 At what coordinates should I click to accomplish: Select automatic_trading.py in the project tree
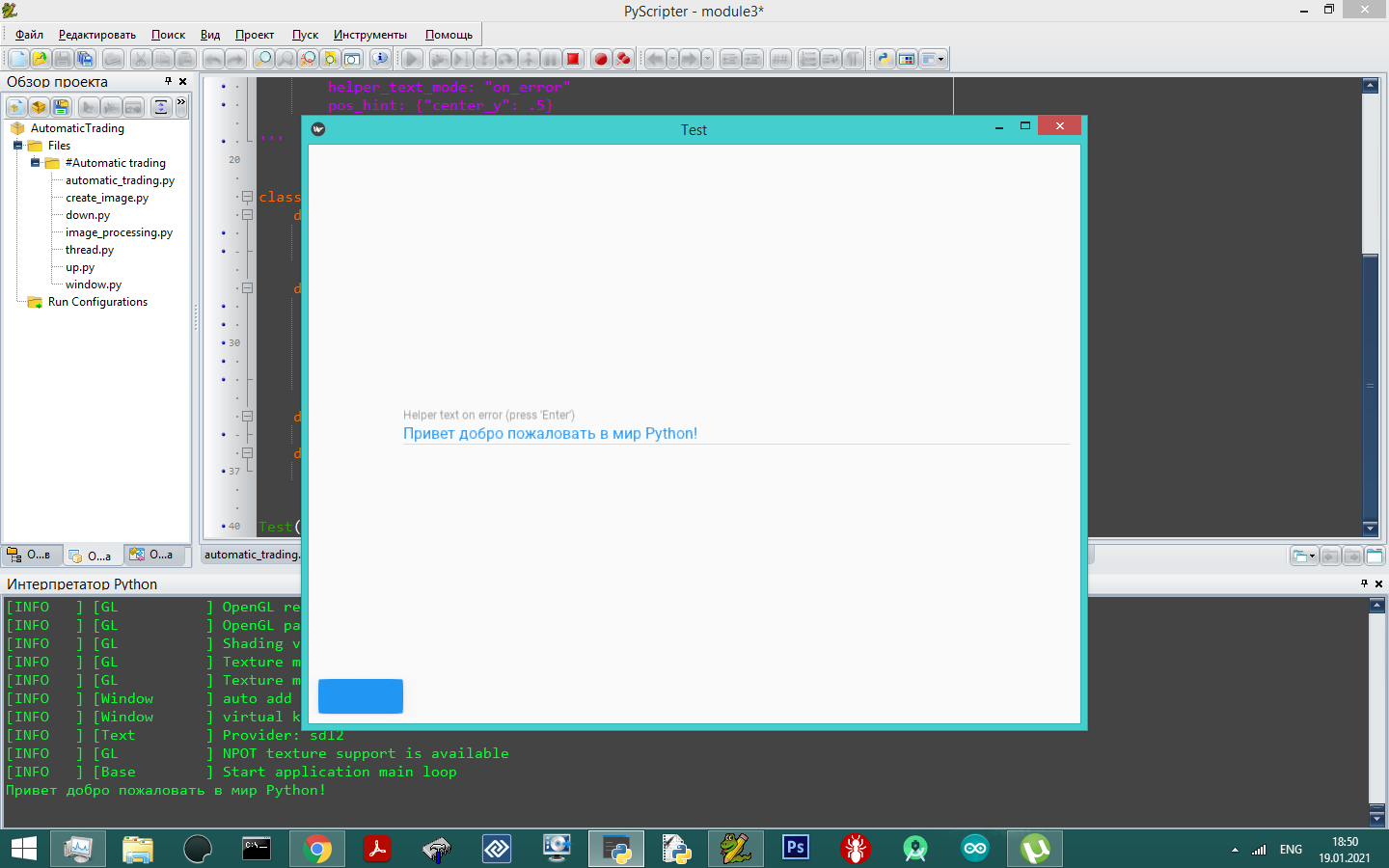[x=120, y=180]
